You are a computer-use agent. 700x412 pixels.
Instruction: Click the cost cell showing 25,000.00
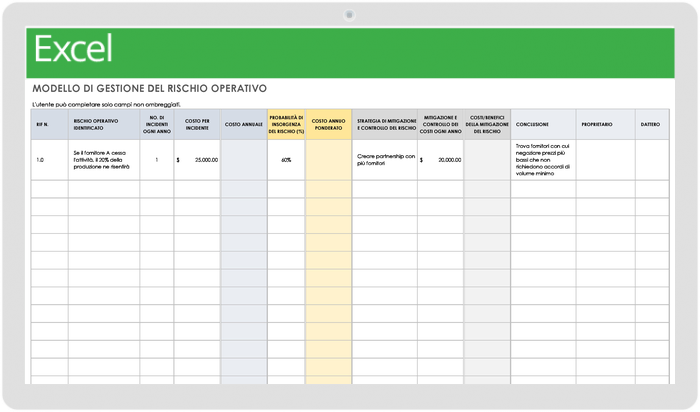coord(197,160)
